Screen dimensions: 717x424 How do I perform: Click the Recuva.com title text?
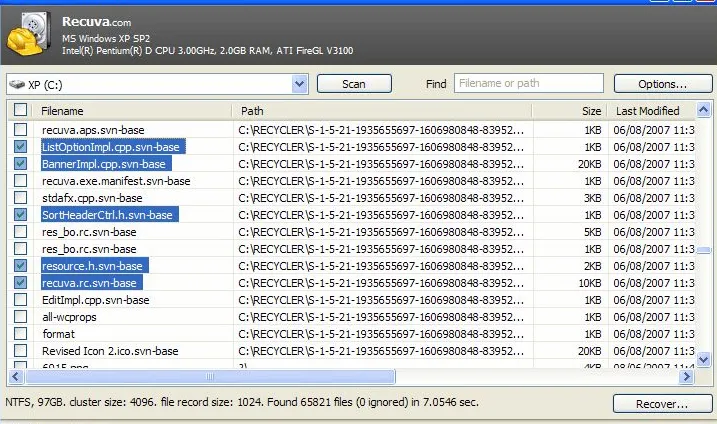(x=96, y=21)
